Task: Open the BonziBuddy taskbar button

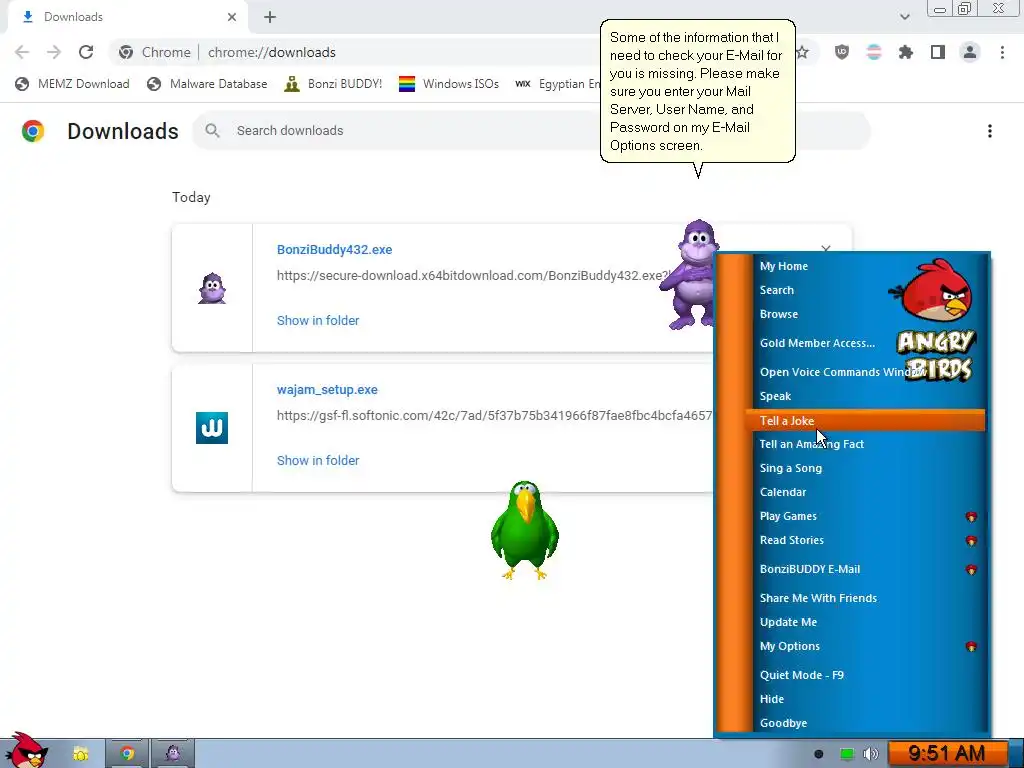Action: (173, 754)
